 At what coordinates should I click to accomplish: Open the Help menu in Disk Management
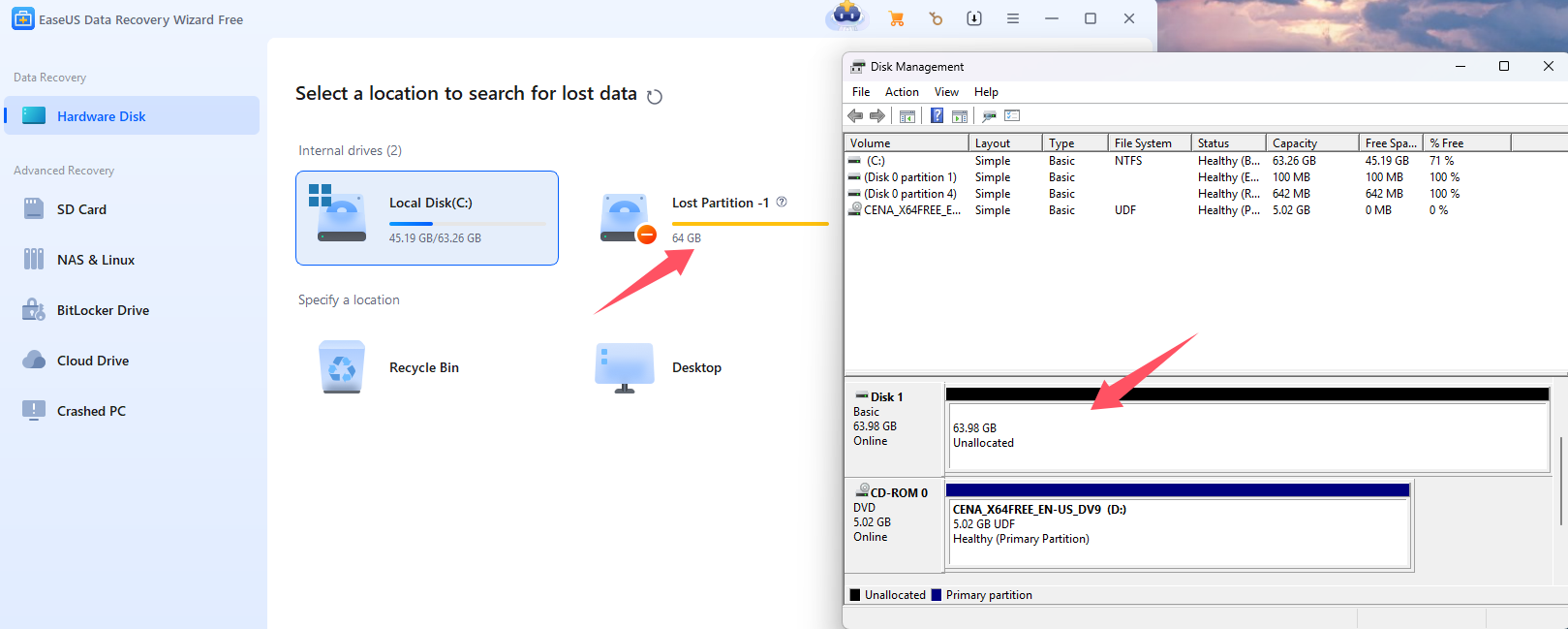(x=986, y=92)
